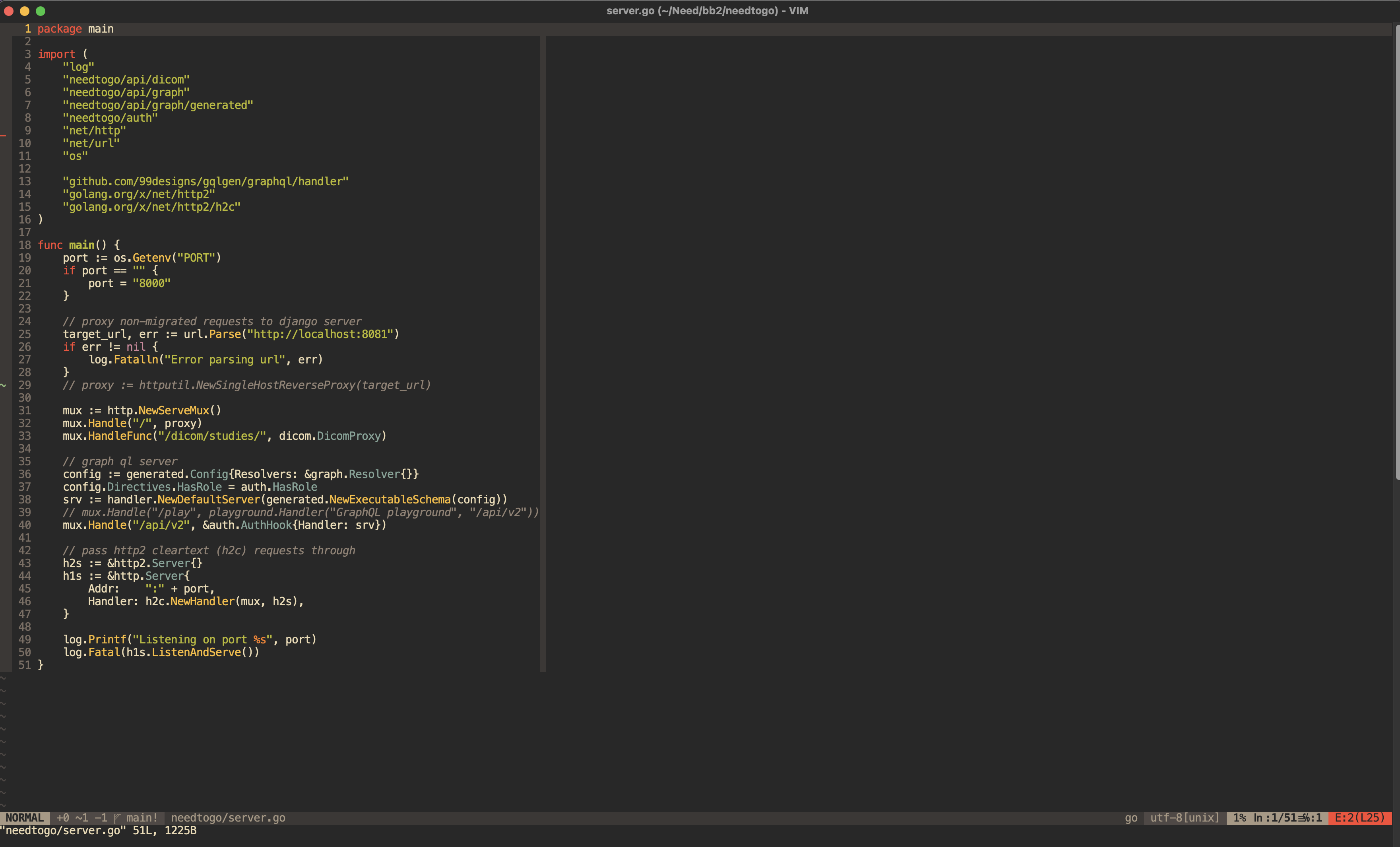Click 'NewExecutableSchema' on line 38

(390, 500)
